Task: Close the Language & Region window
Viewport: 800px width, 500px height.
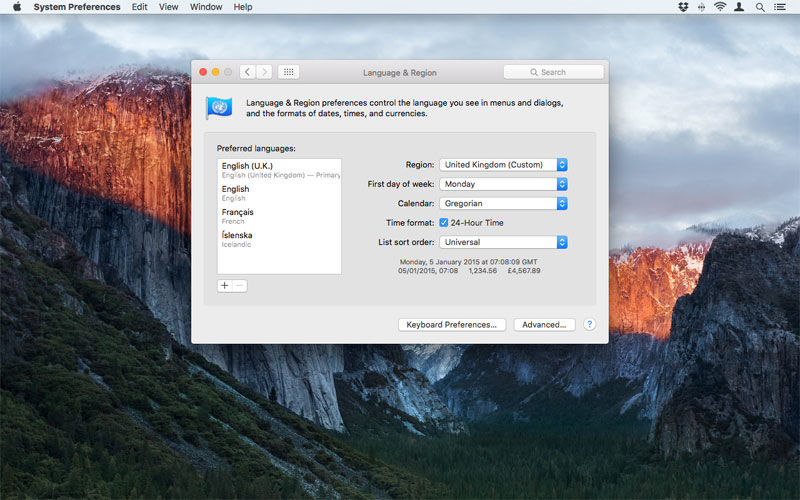Action: coord(203,72)
